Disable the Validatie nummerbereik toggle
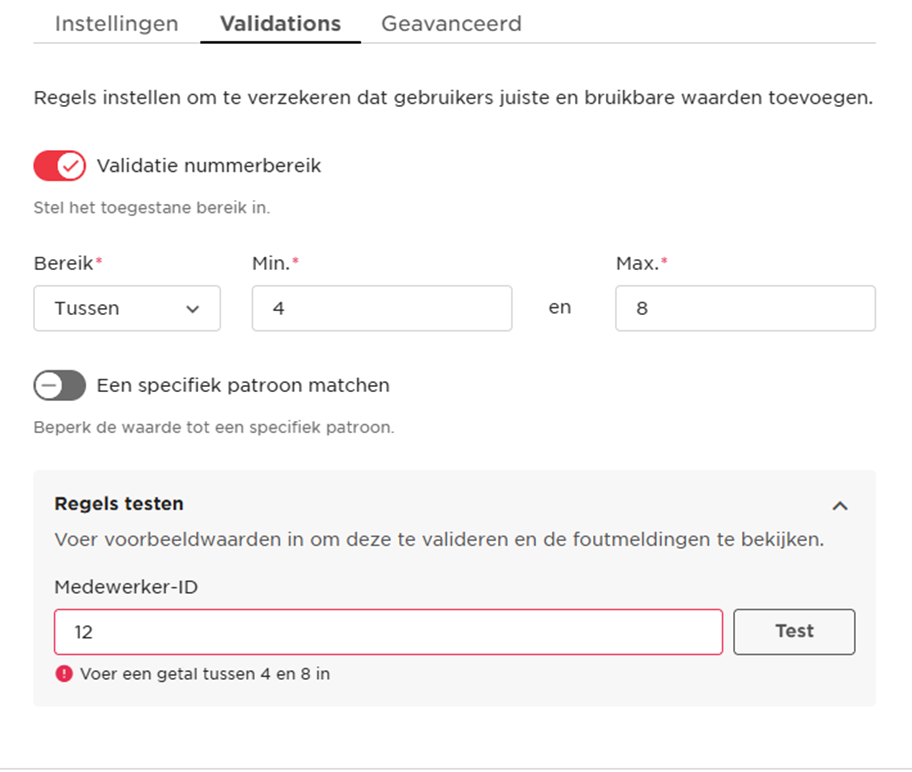 click(60, 166)
